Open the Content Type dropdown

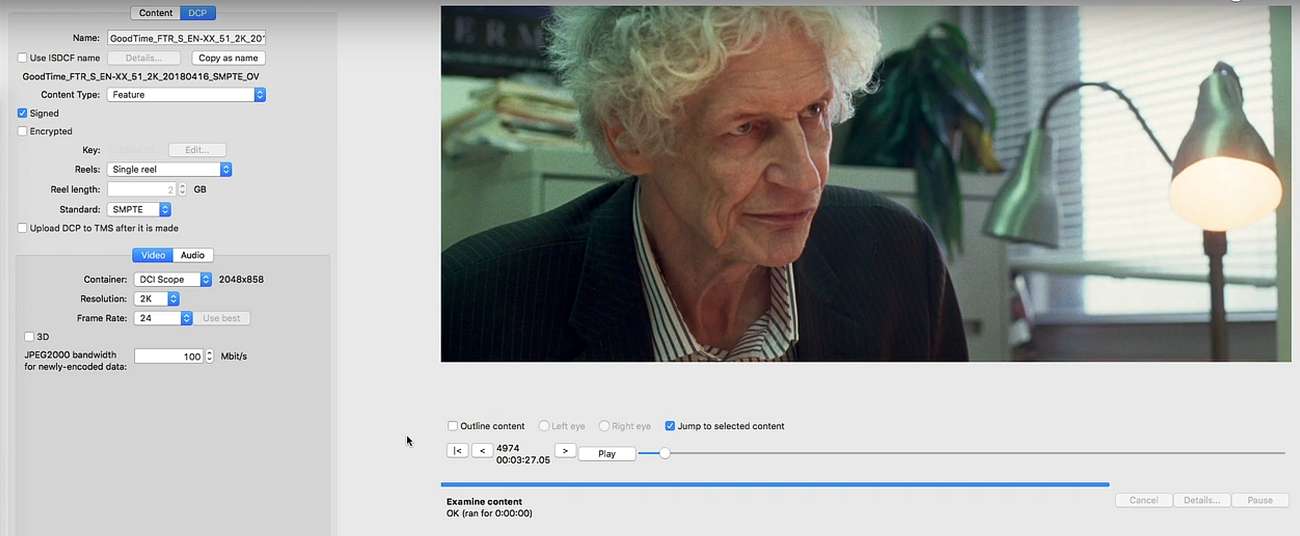(x=186, y=95)
